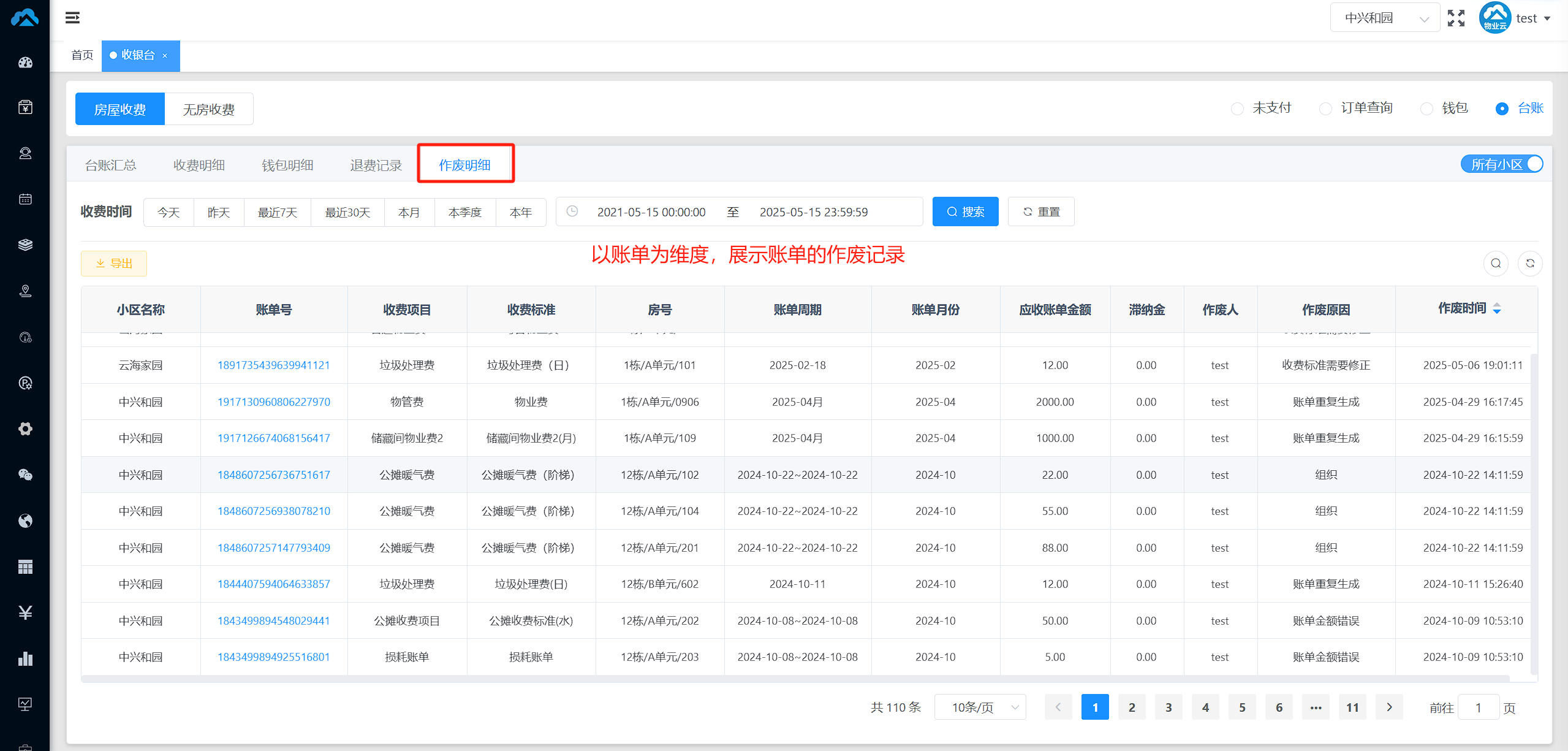Switch to the 收费明细 tab
Screen dimensions: 1568x751
pyautogui.click(x=199, y=165)
